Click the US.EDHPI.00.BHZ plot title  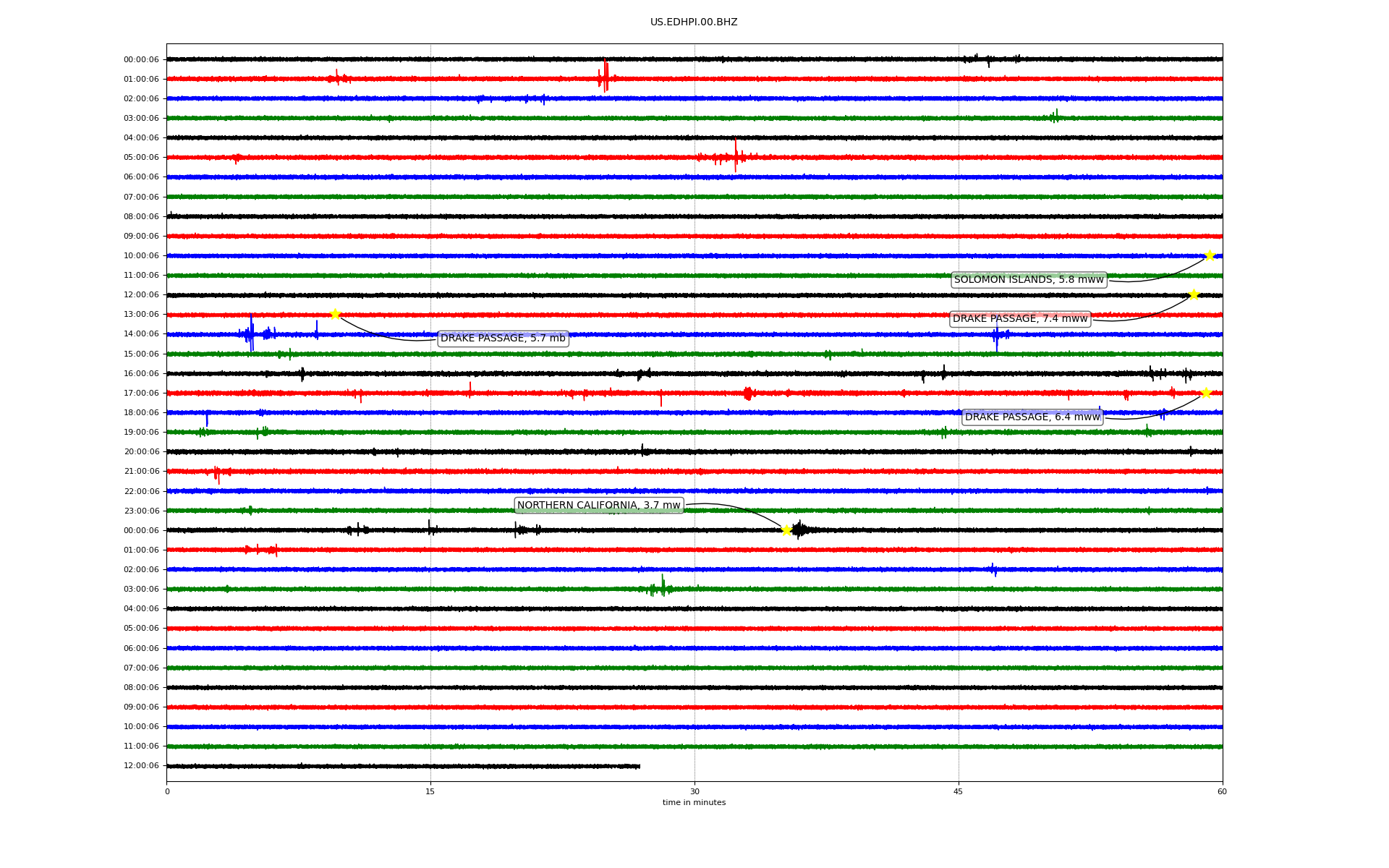coord(694,22)
